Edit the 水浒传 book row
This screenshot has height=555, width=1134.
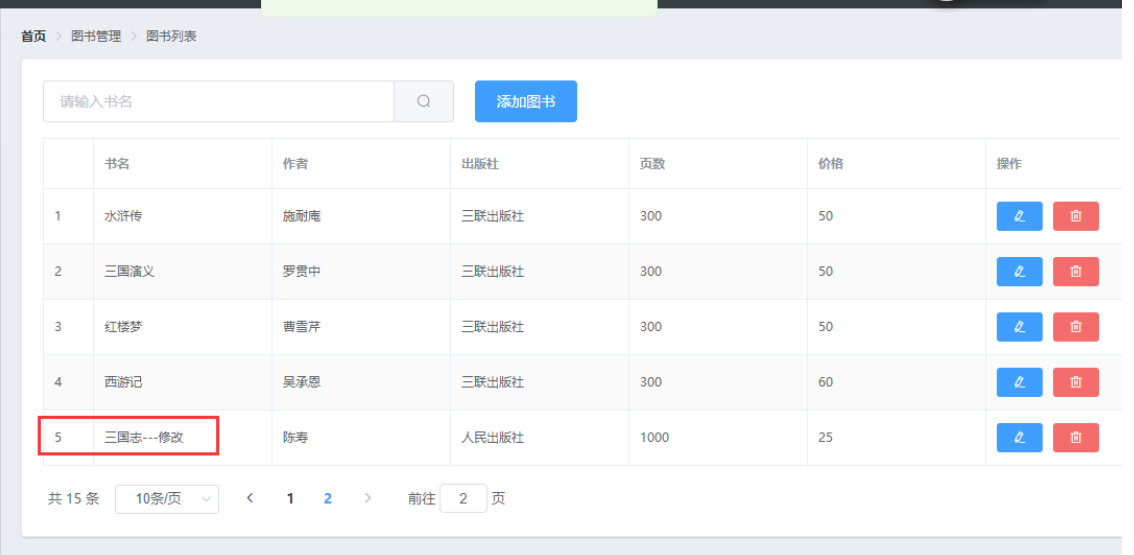pyautogui.click(x=1019, y=216)
